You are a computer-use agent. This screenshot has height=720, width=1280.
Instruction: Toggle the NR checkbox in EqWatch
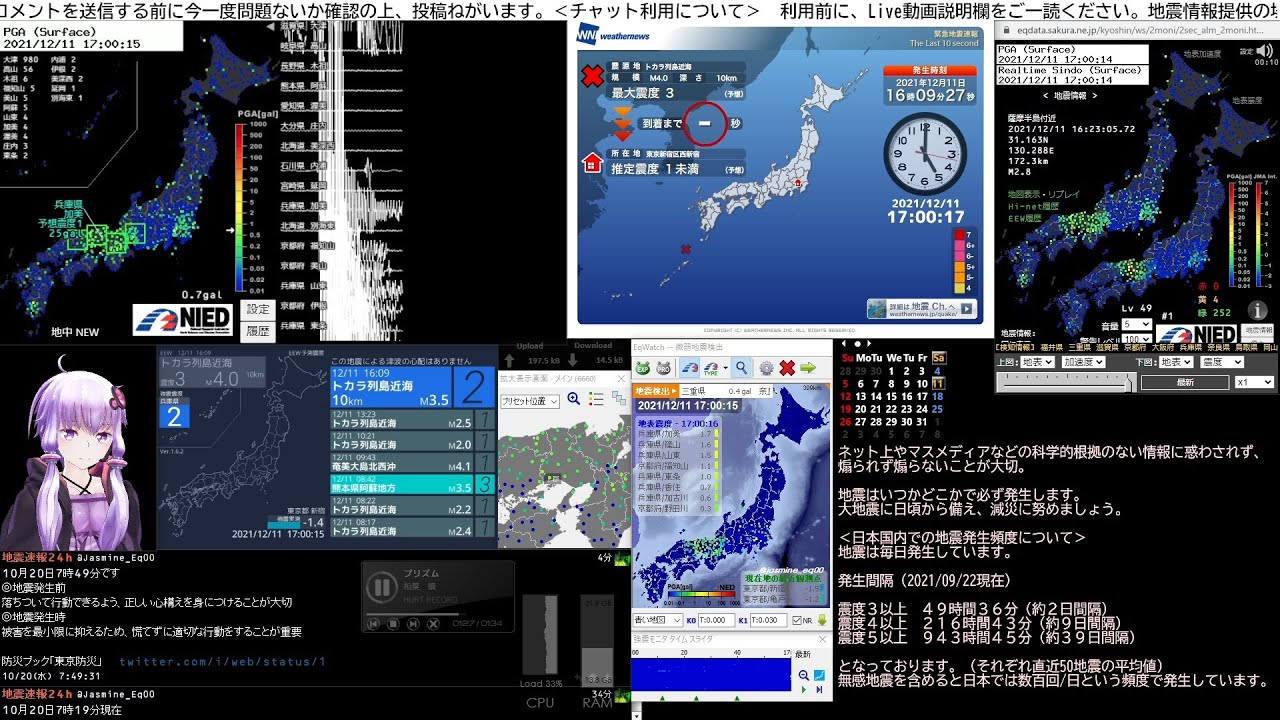click(796, 620)
